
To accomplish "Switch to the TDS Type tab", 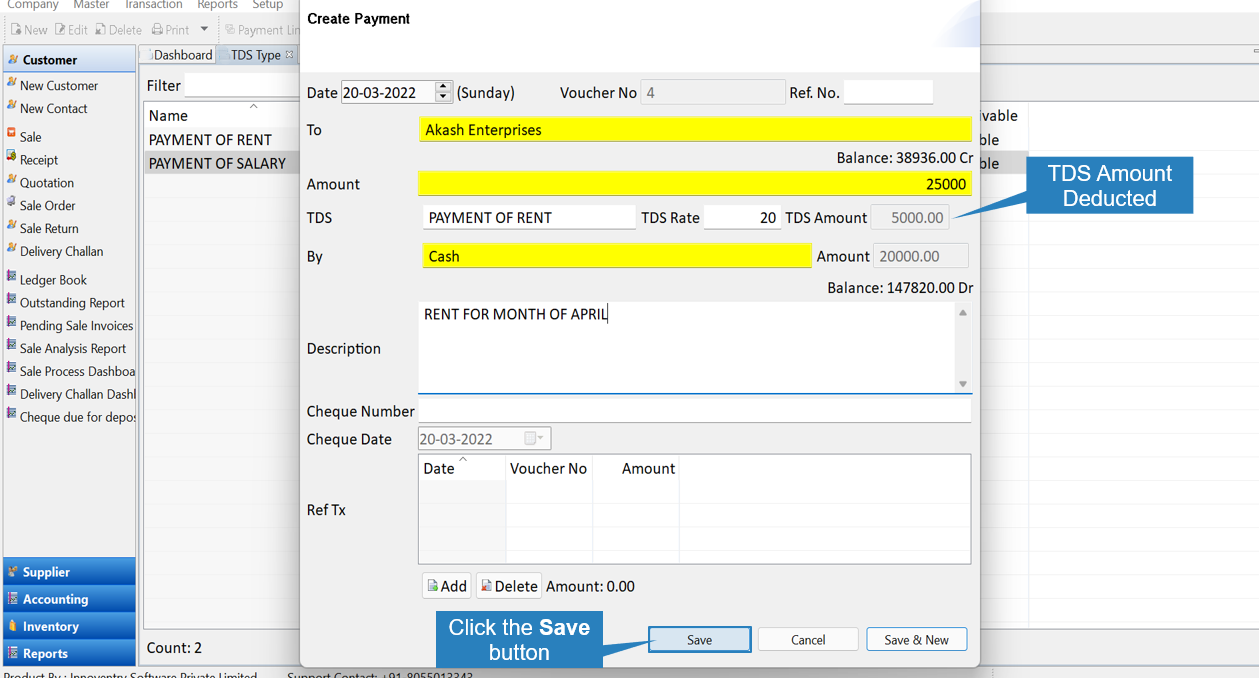I will [256, 55].
